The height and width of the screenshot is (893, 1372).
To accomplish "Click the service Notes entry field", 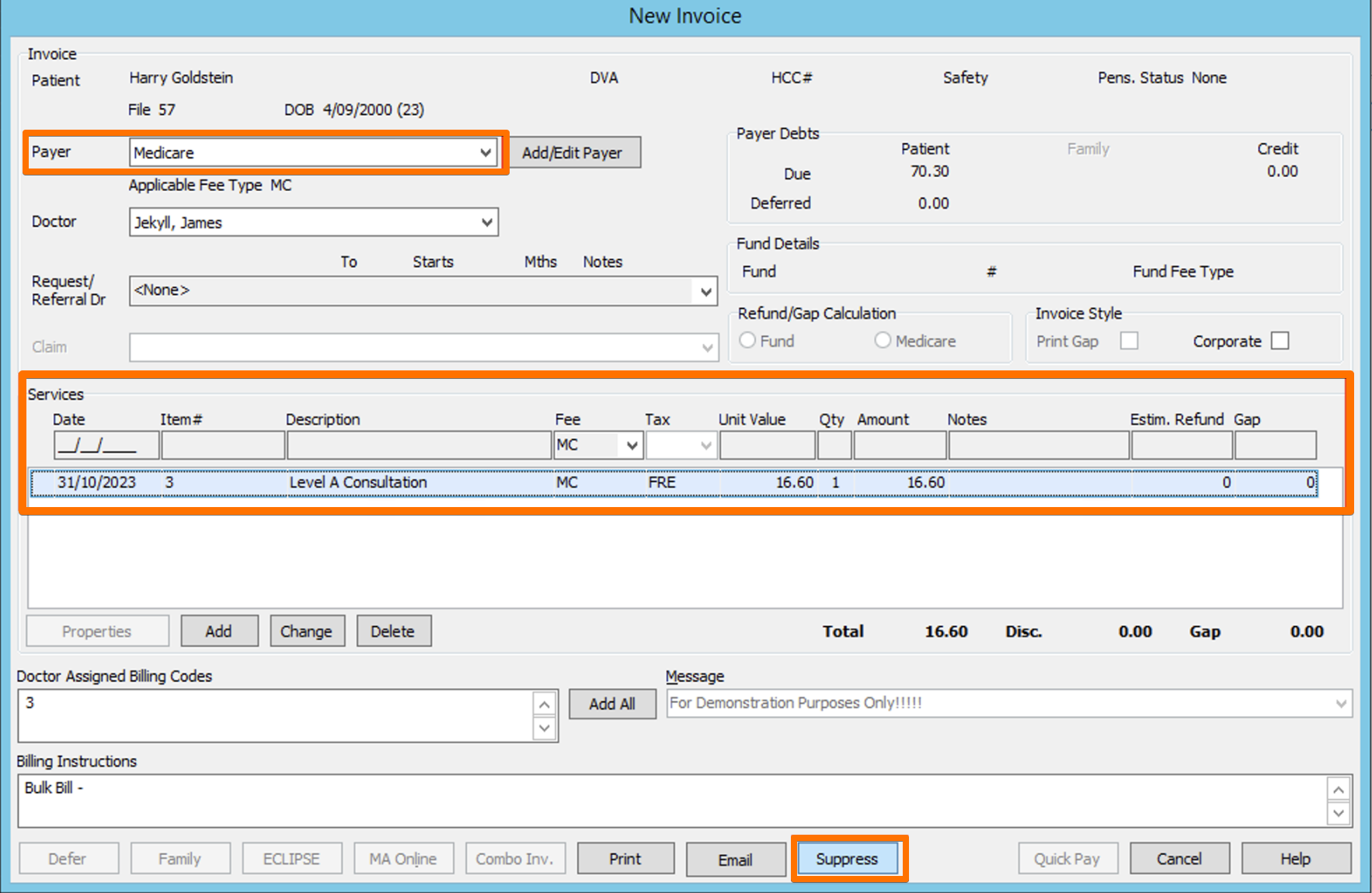I will pyautogui.click(x=1039, y=446).
